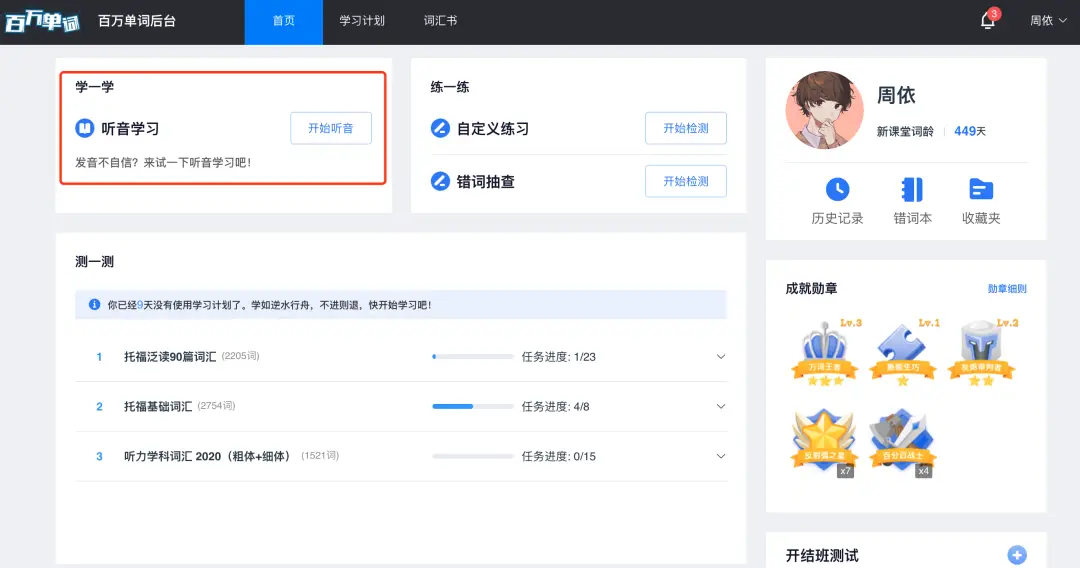Screen dimensions: 1080x568
Task: Click the 错词抽查 pencil icon
Action: coord(440,181)
